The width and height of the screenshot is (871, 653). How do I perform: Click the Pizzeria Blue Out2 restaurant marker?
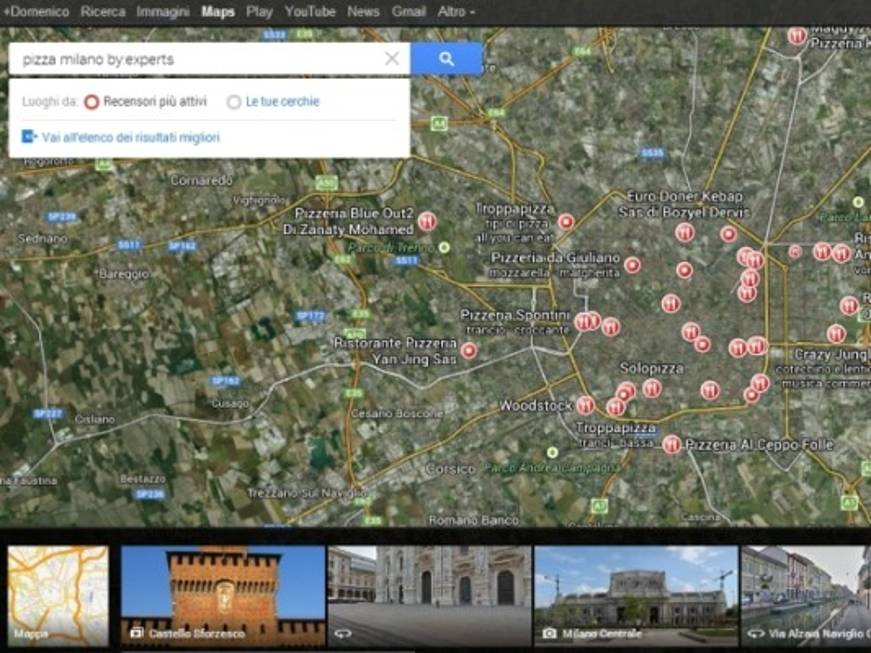(427, 221)
